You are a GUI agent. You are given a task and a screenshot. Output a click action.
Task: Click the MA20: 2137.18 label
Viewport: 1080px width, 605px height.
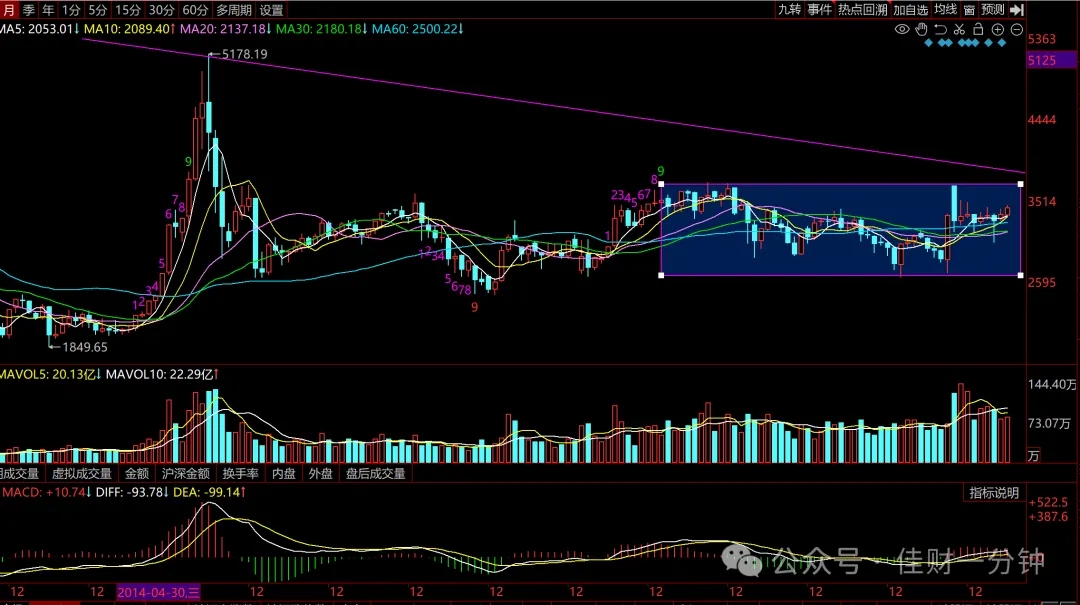coord(226,29)
